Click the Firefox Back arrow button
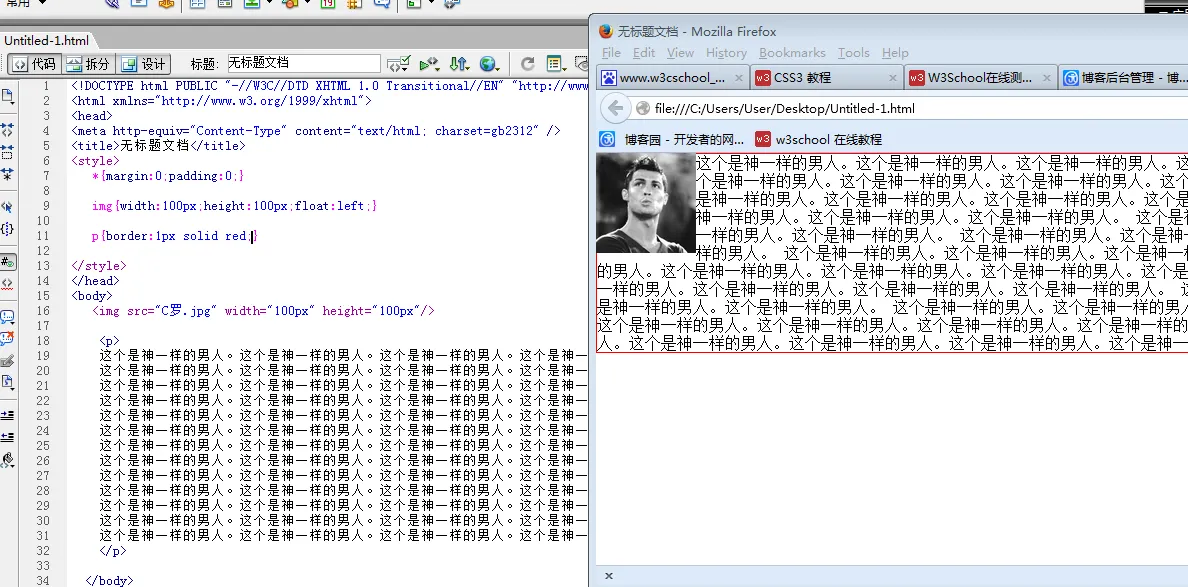 tap(616, 108)
